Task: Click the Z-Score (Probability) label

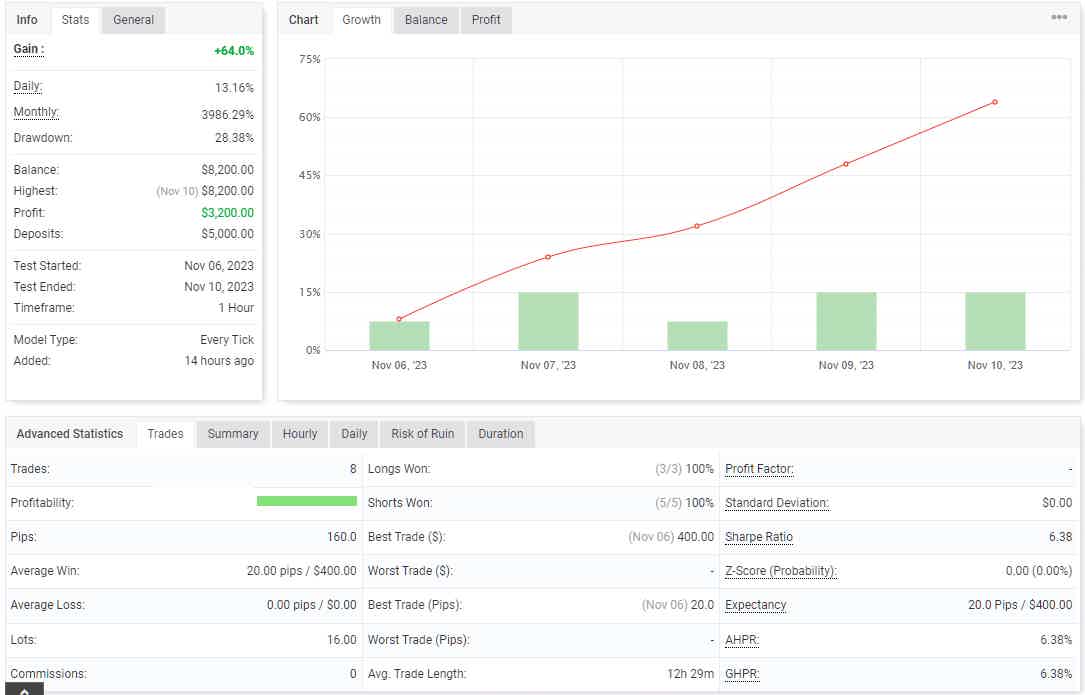Action: pos(781,571)
